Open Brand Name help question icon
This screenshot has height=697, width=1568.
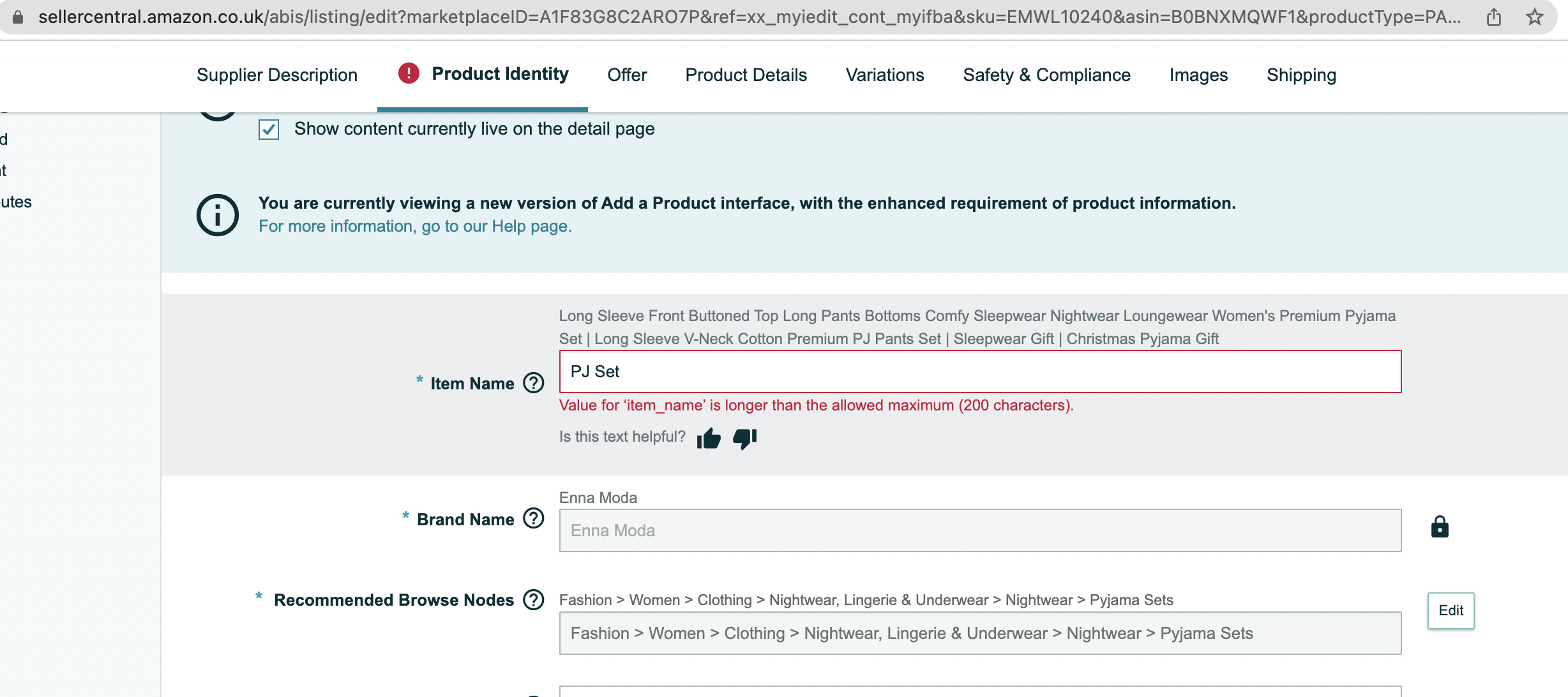coord(533,518)
